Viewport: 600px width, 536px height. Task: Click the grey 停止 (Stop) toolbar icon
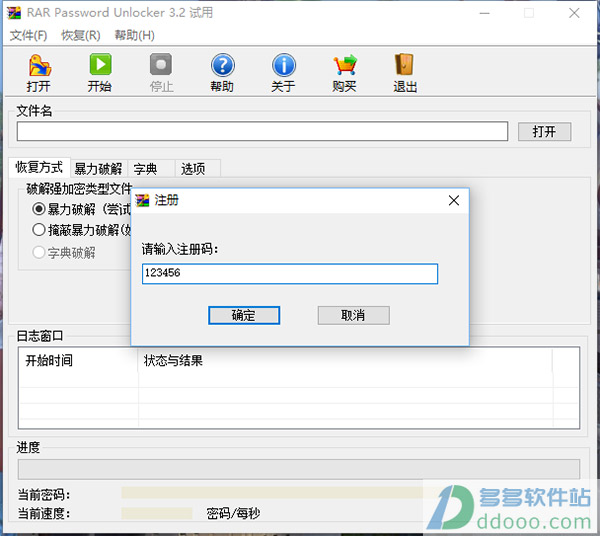161,73
